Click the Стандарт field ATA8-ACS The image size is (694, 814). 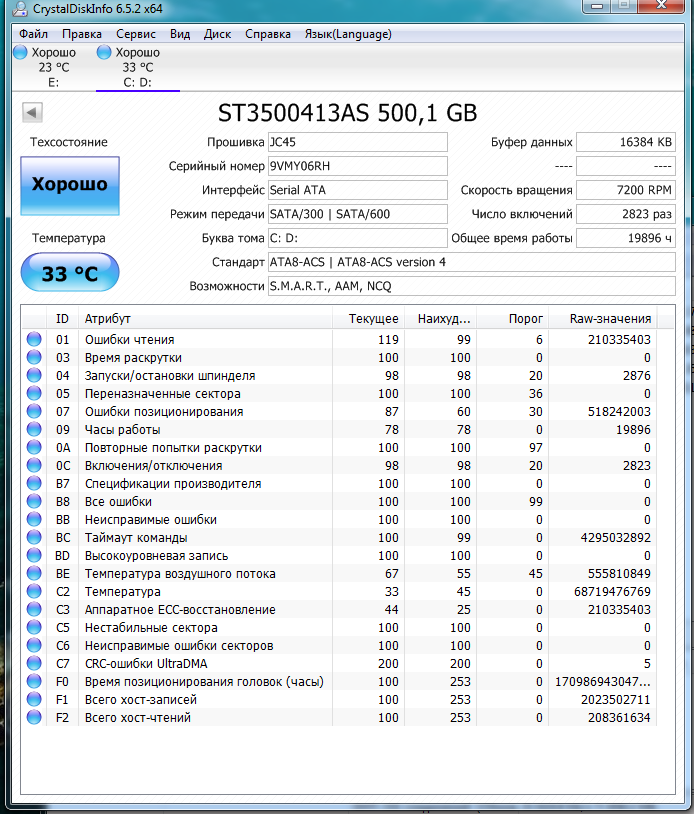click(471, 262)
